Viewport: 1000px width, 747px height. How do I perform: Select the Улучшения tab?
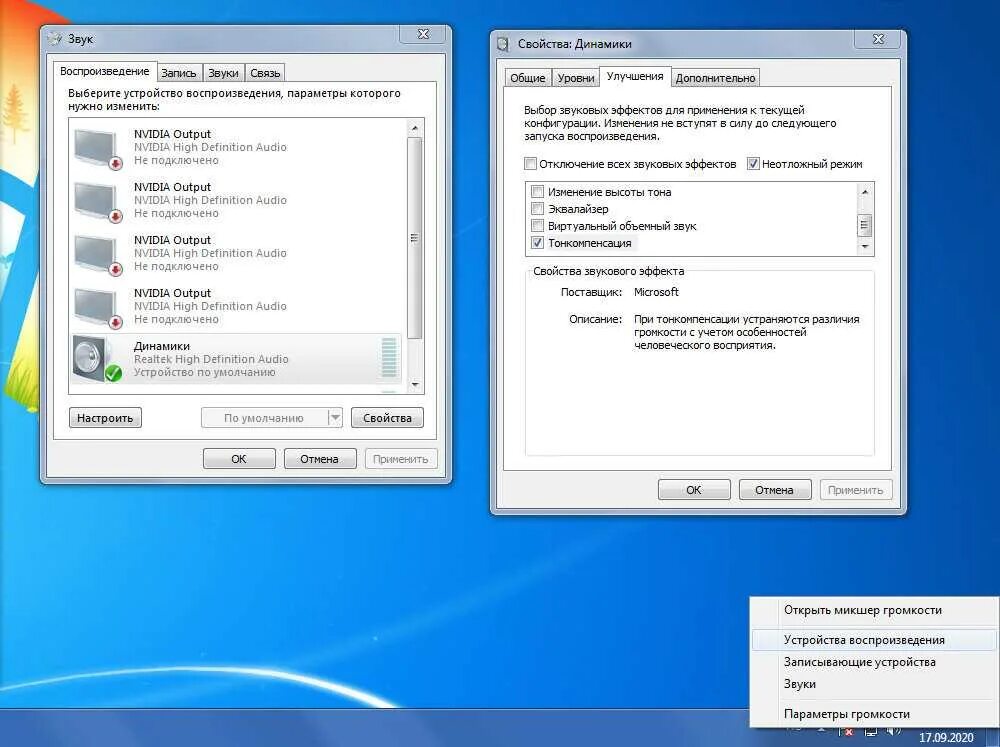click(635, 76)
